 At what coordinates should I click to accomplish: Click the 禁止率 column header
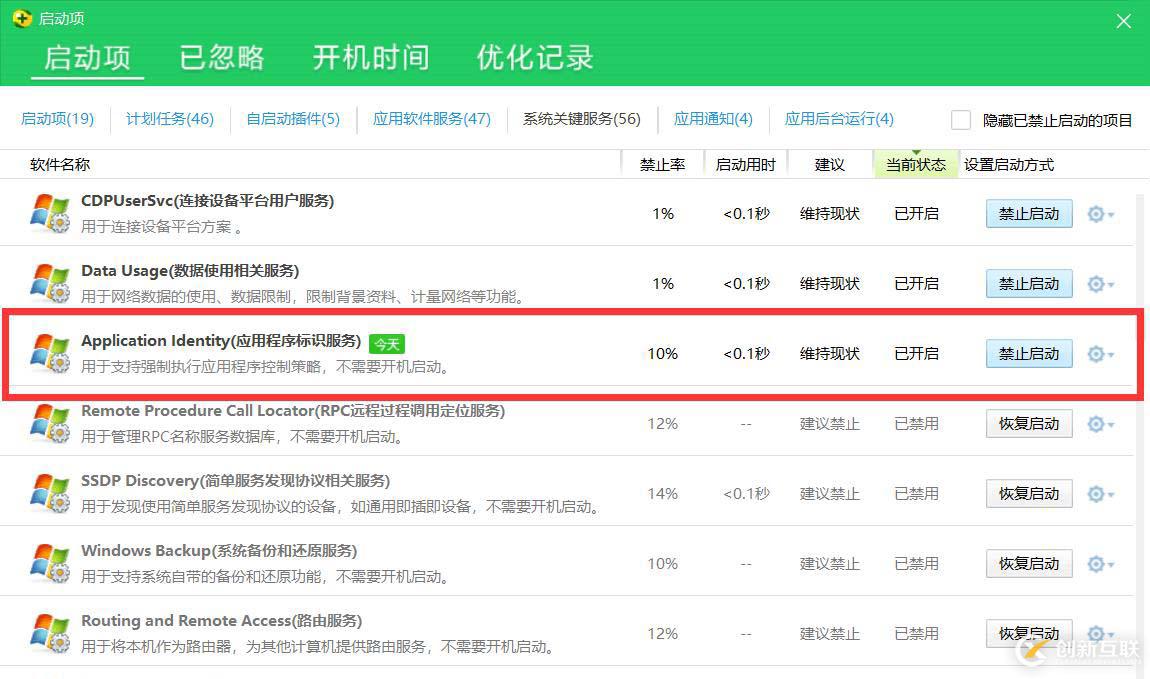click(662, 164)
